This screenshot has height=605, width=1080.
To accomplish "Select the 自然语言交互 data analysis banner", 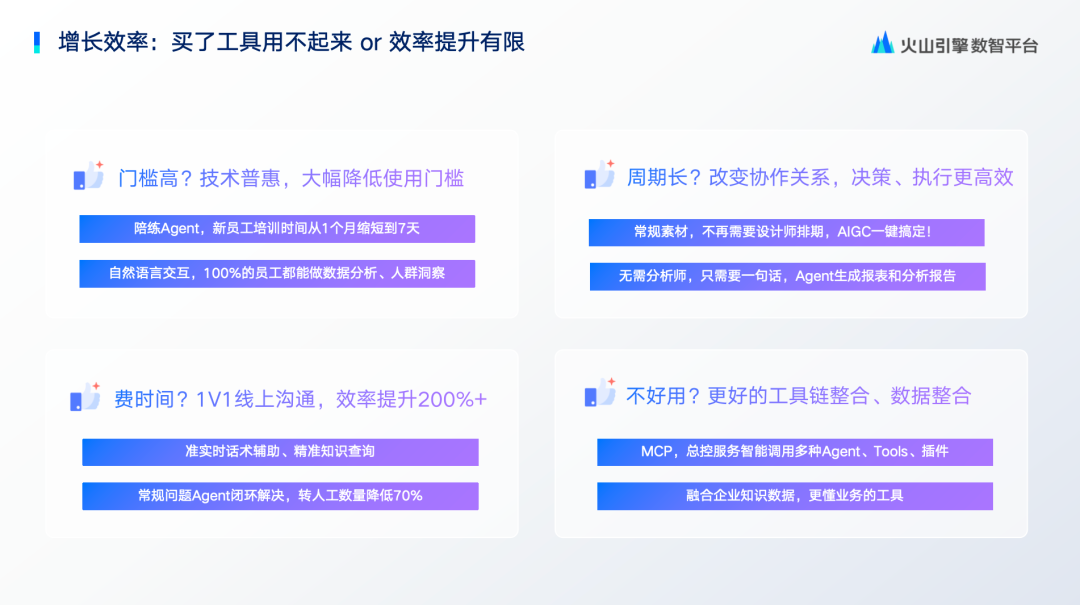I will [277, 274].
